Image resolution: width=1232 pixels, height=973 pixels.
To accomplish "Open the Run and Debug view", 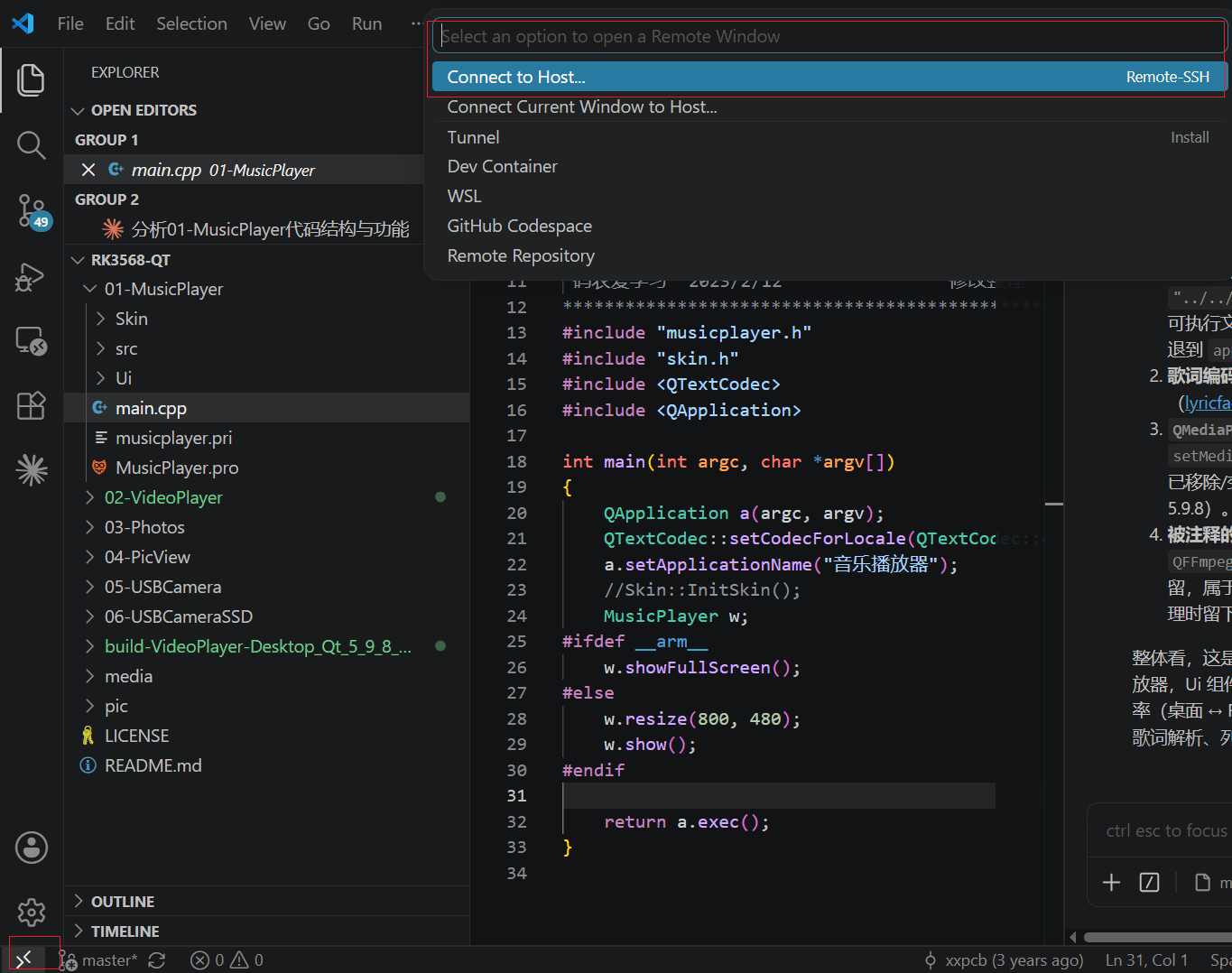I will (x=31, y=276).
